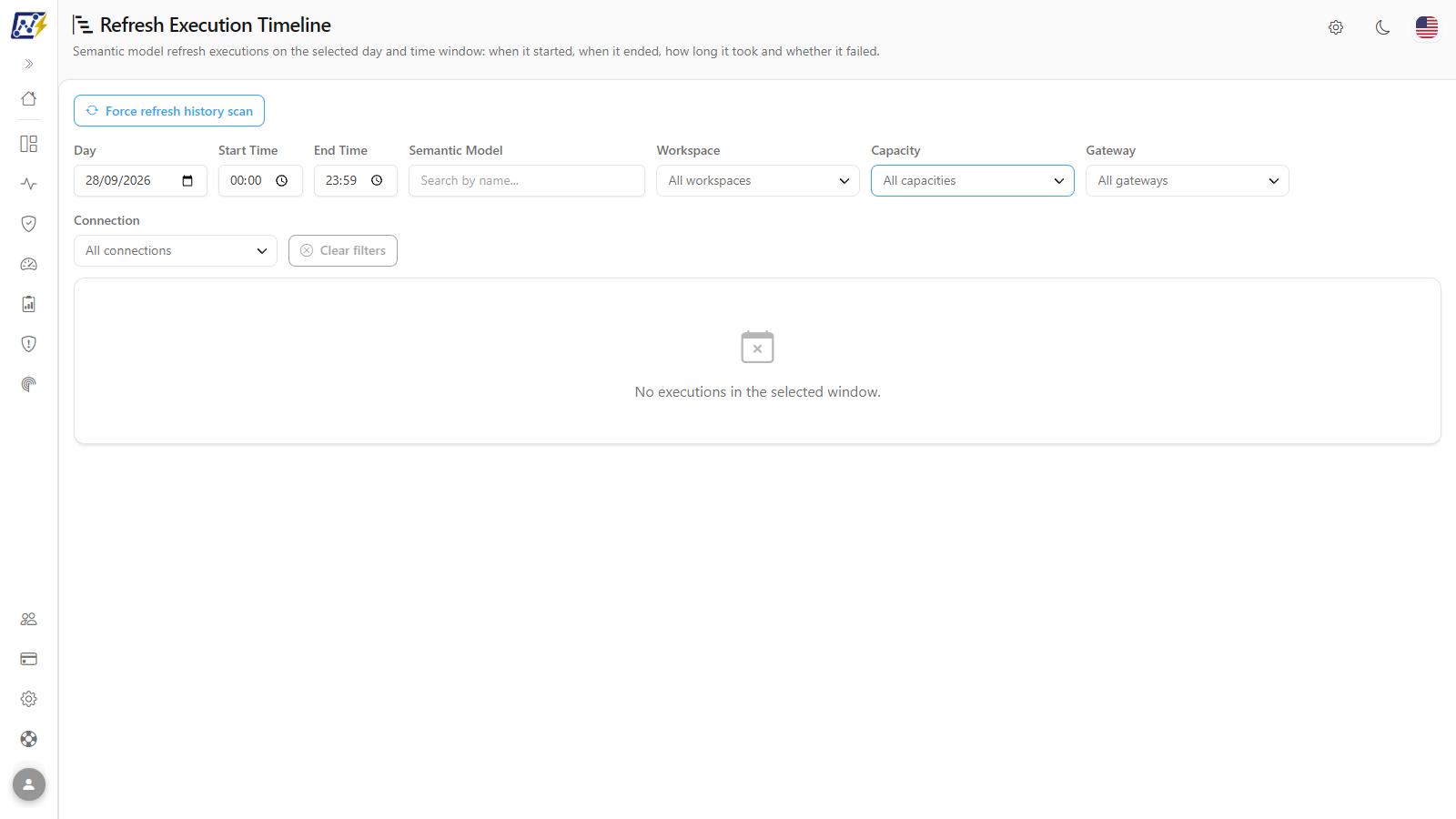Click the End Time field 23:59

(356, 180)
